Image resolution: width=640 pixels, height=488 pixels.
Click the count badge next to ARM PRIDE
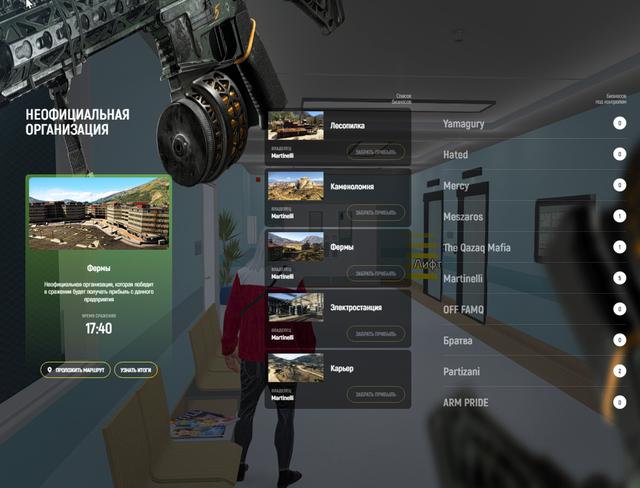pyautogui.click(x=620, y=402)
